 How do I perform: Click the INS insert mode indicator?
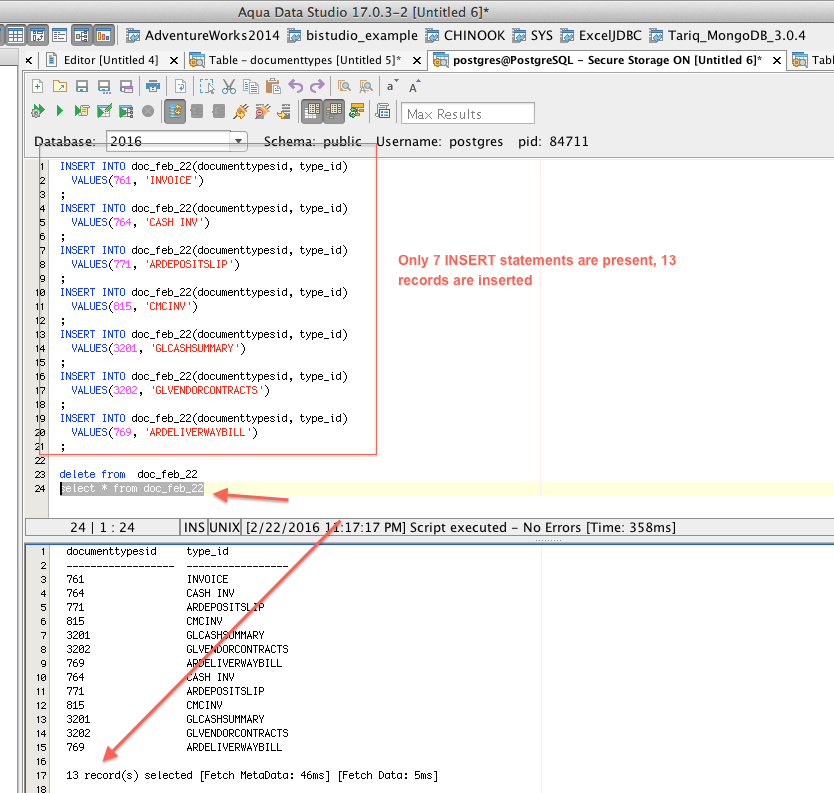(194, 527)
